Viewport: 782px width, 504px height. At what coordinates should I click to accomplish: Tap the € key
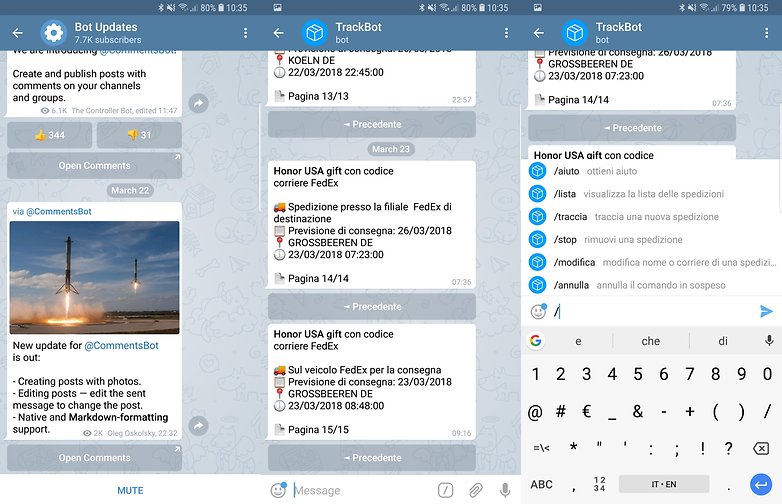click(x=587, y=412)
